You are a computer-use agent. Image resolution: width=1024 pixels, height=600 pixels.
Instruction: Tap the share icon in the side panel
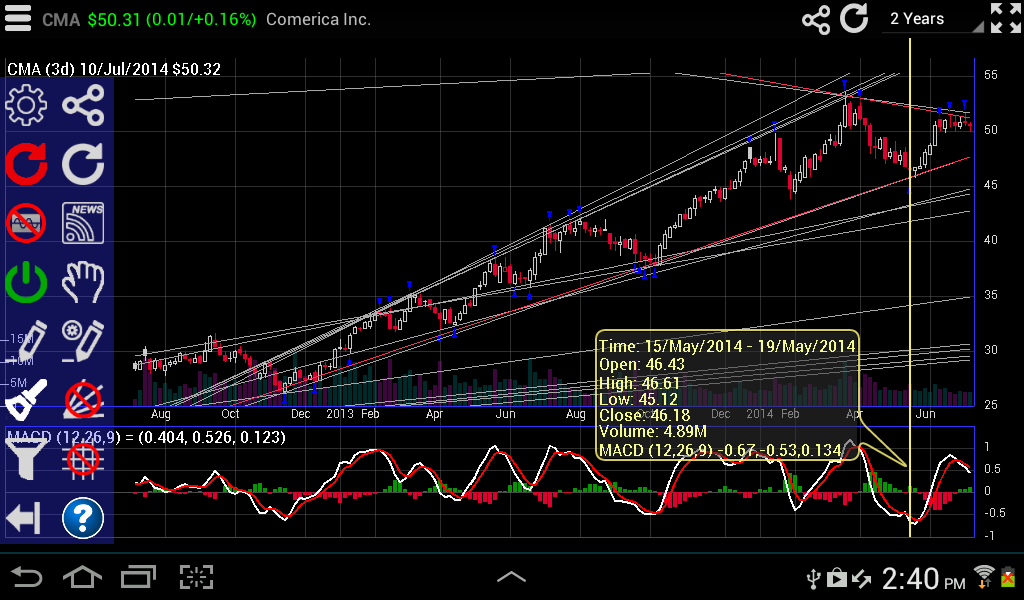pyautogui.click(x=83, y=104)
